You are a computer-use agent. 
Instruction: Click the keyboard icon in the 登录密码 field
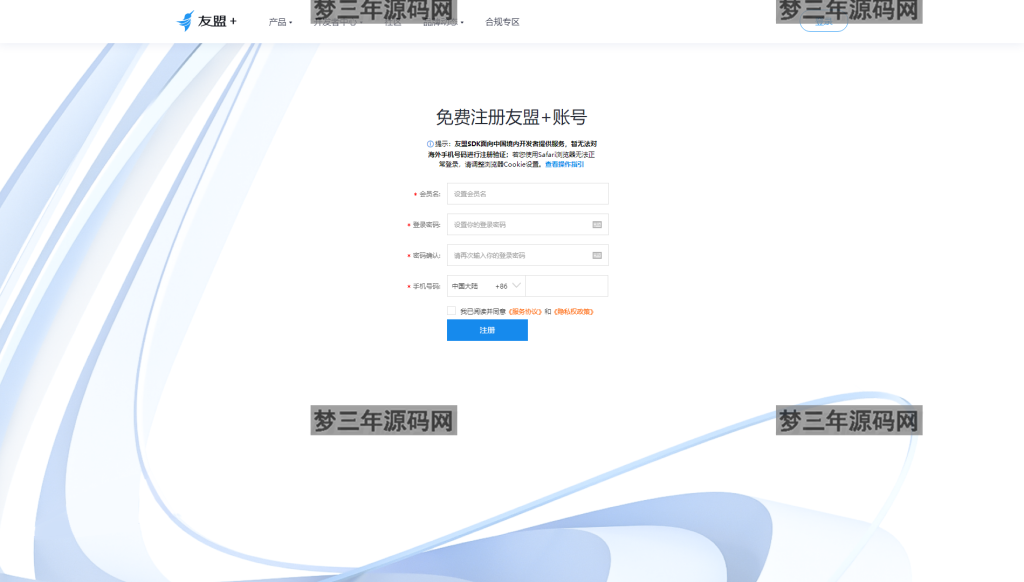coord(597,225)
